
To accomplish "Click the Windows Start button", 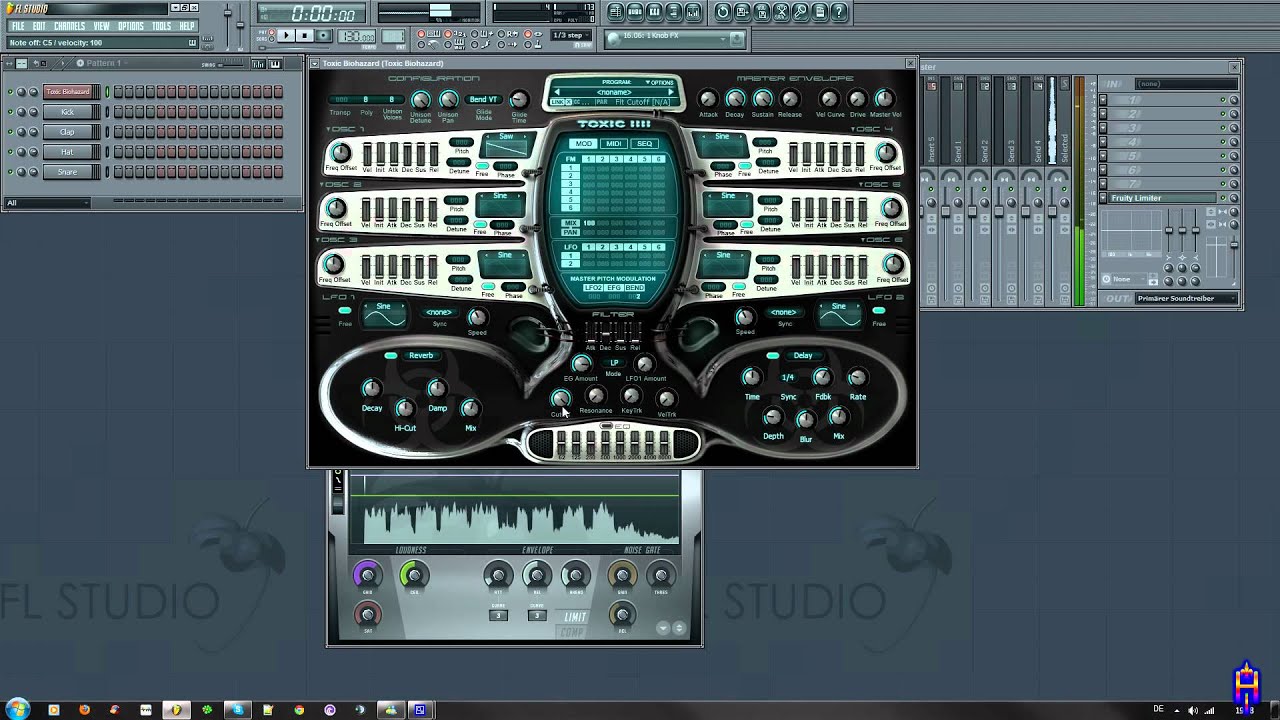I will (17, 709).
